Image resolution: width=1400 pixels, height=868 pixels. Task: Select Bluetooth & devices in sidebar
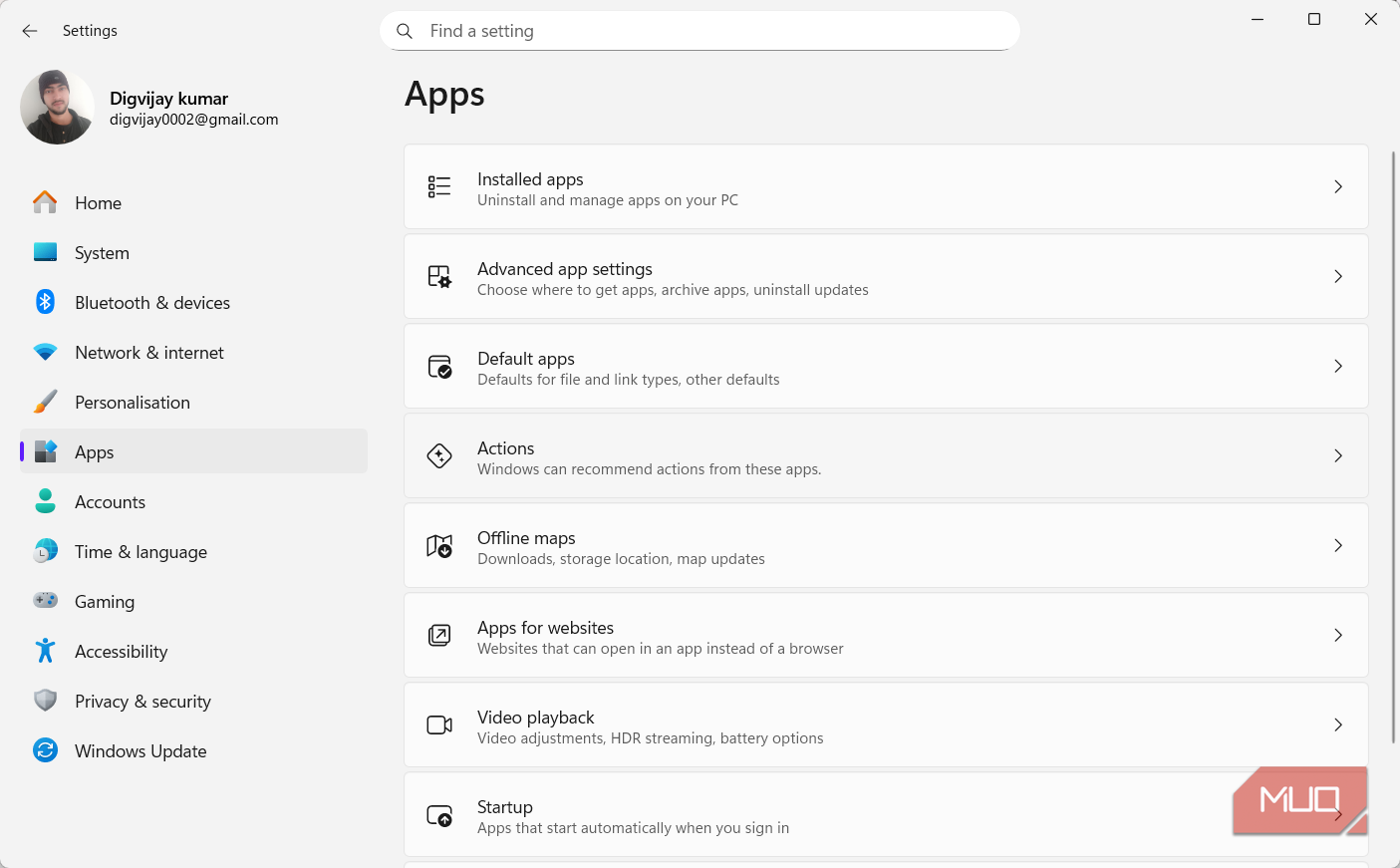pyautogui.click(x=193, y=302)
